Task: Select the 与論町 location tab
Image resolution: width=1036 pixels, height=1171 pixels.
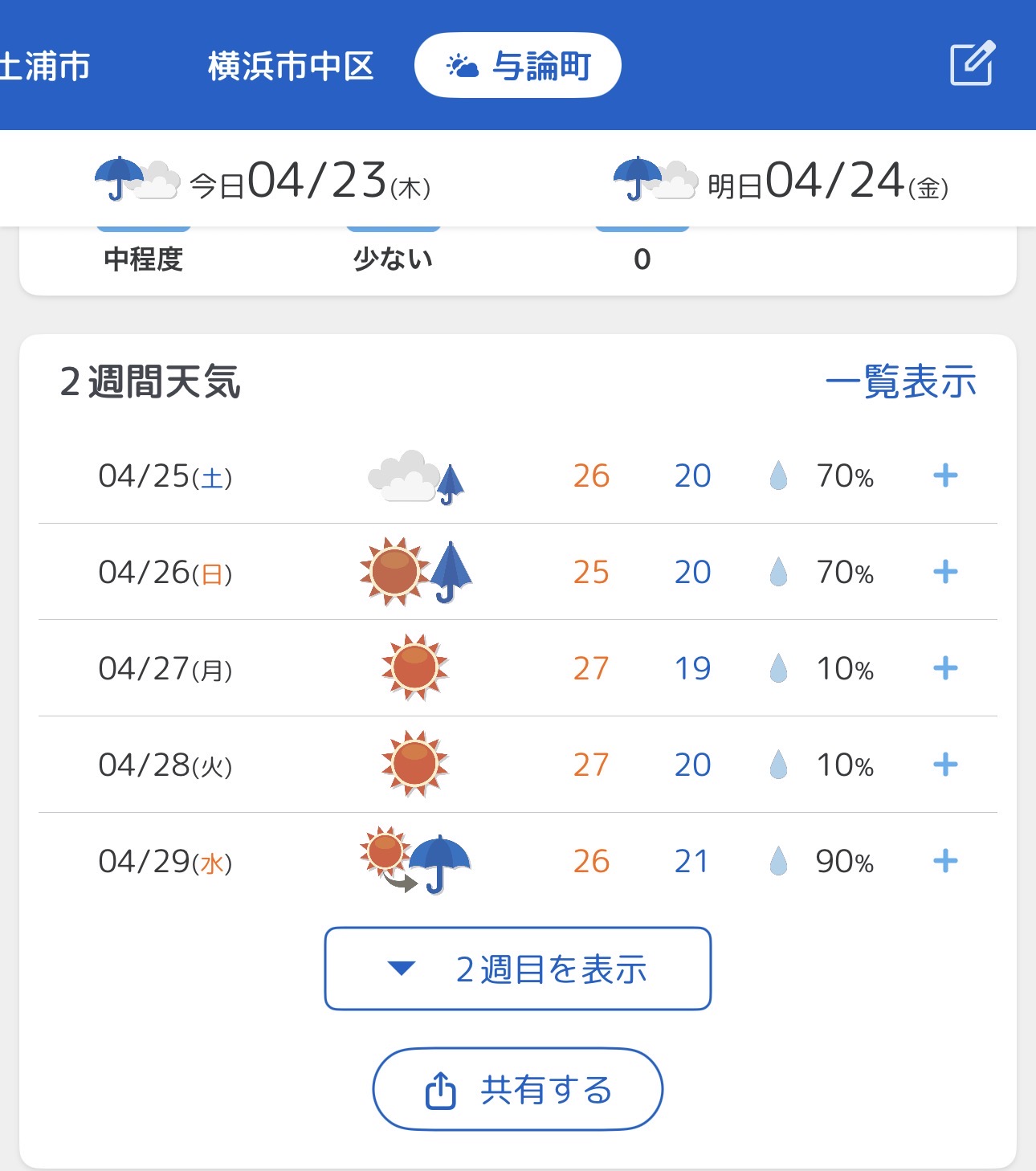Action: pyautogui.click(x=518, y=65)
